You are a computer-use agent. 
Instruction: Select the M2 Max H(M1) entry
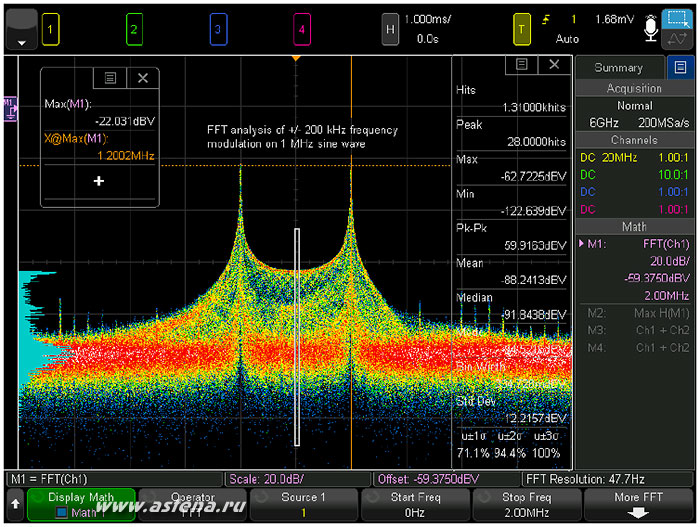638,313
